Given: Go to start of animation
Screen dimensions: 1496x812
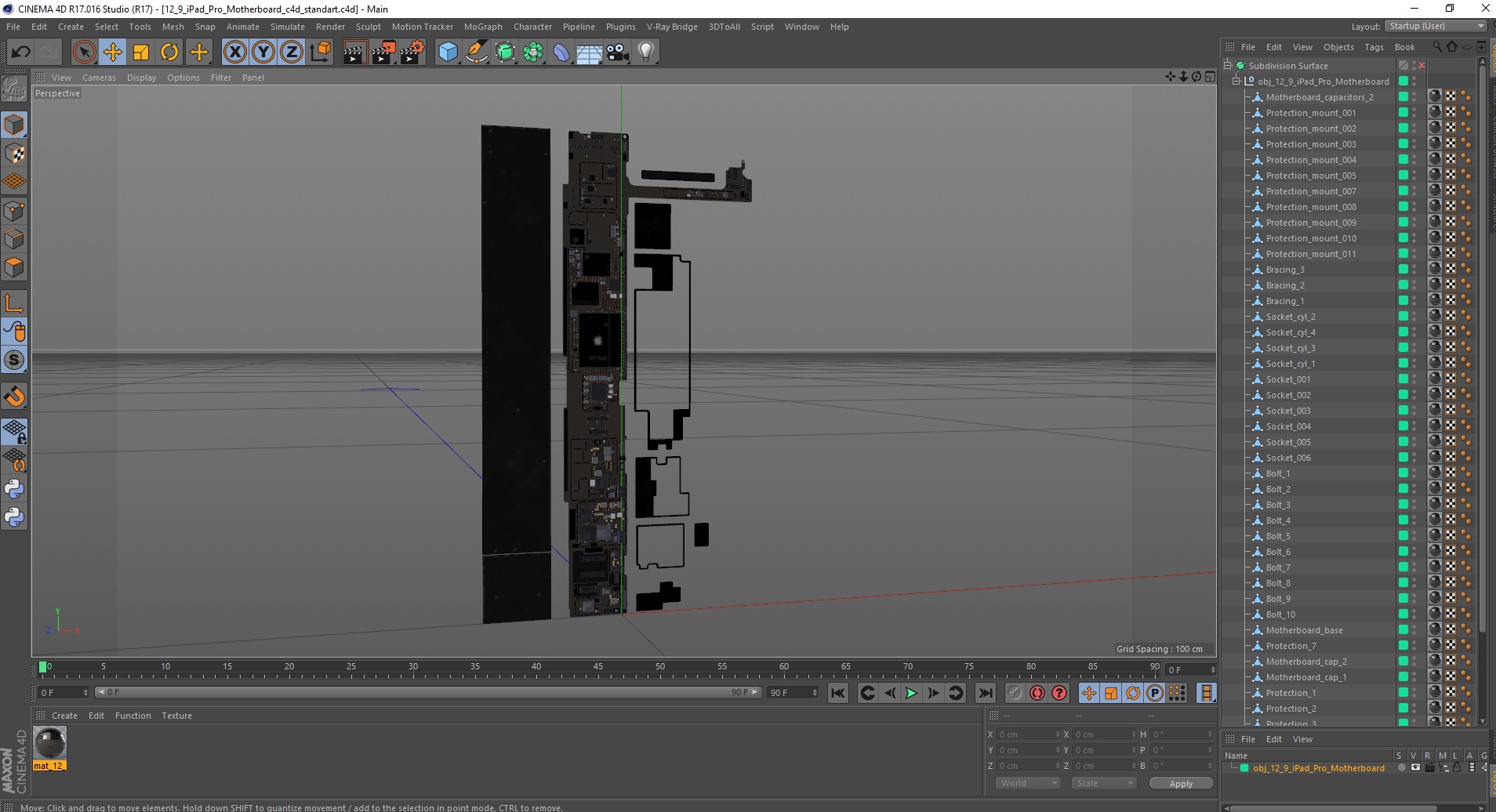Looking at the screenshot, I should (x=838, y=693).
